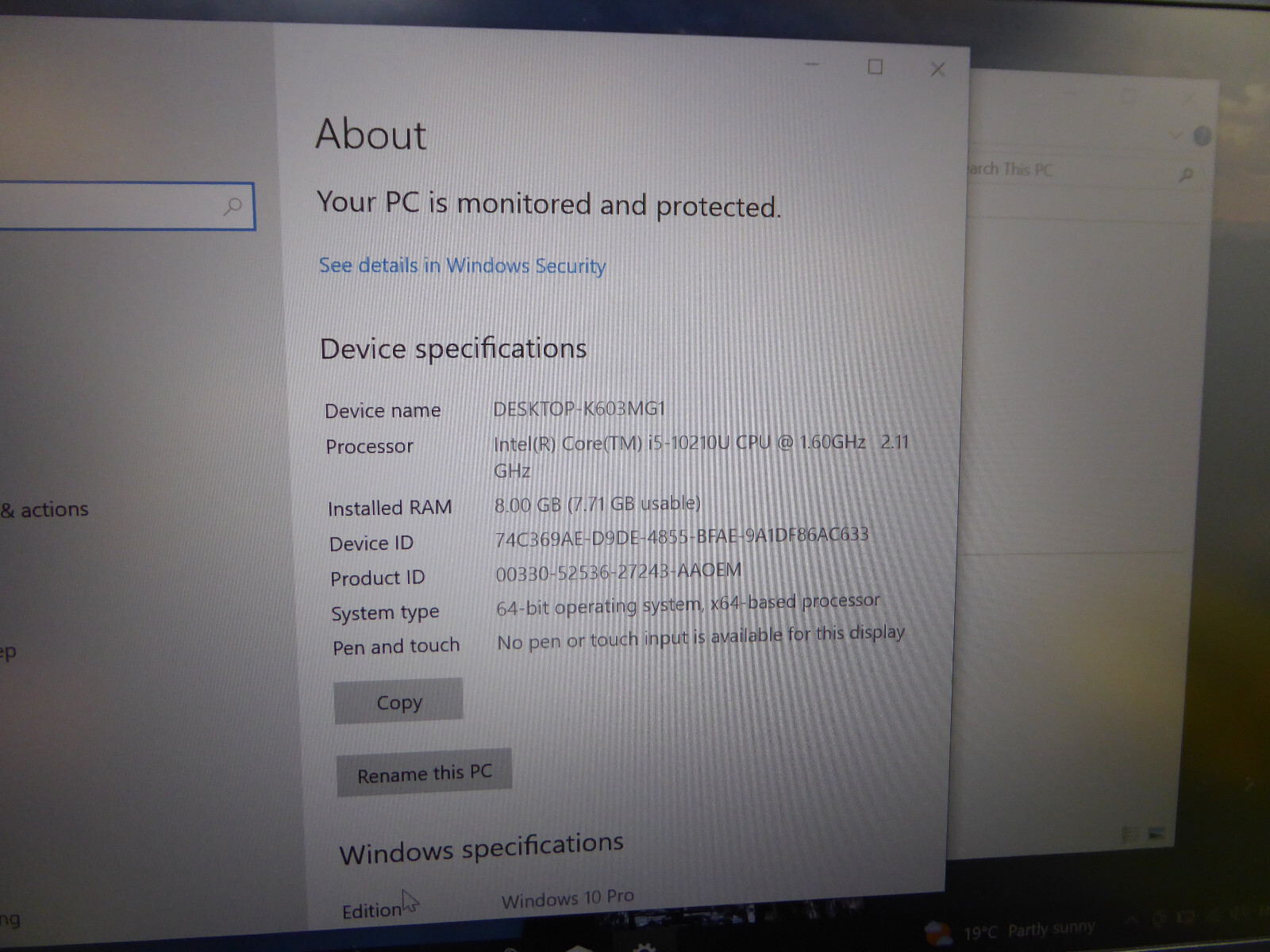Click the magnifier icon in Settings search box
Image resolution: width=1270 pixels, height=952 pixels.
click(x=233, y=207)
